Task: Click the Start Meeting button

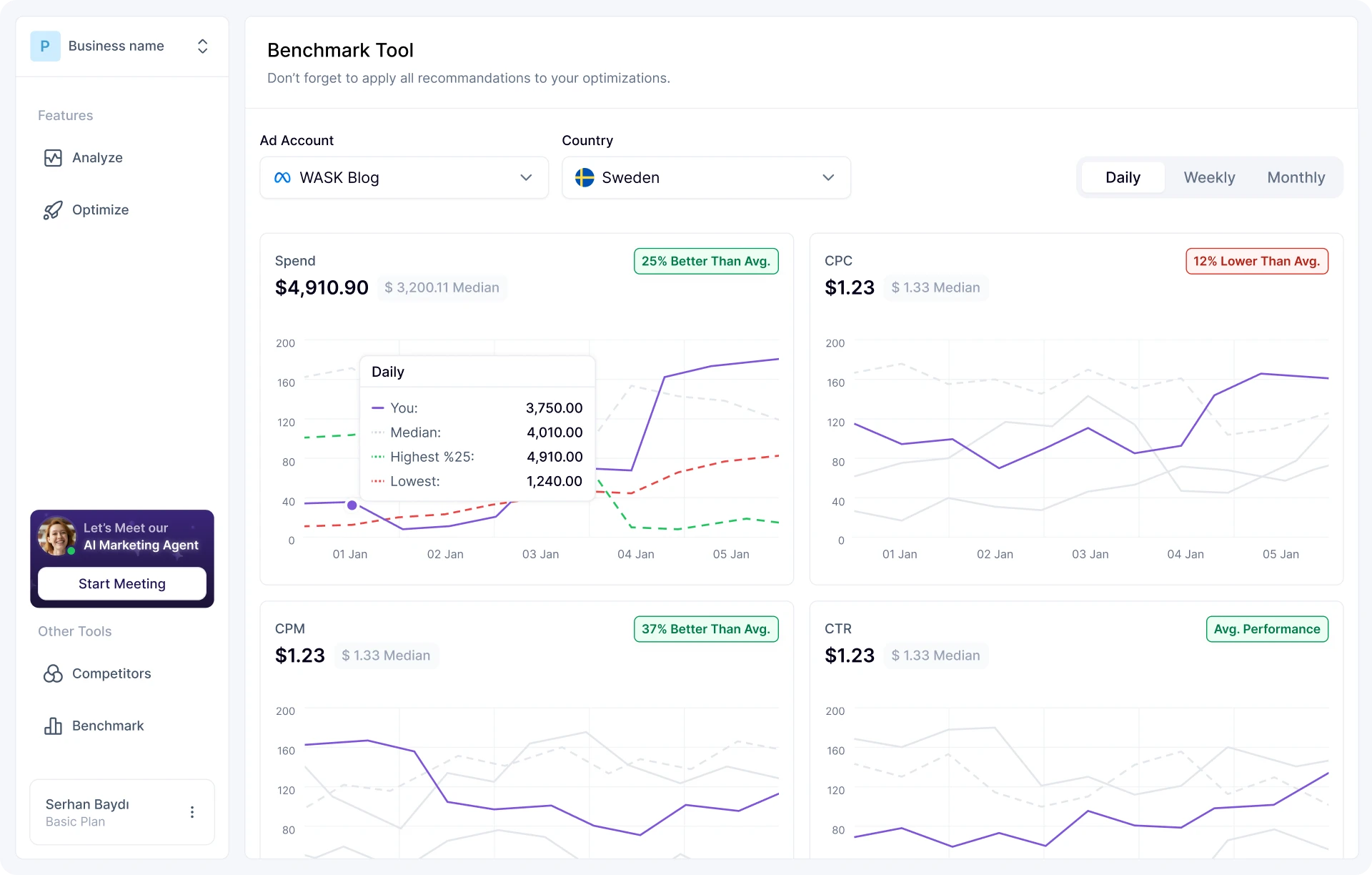Action: (x=122, y=584)
